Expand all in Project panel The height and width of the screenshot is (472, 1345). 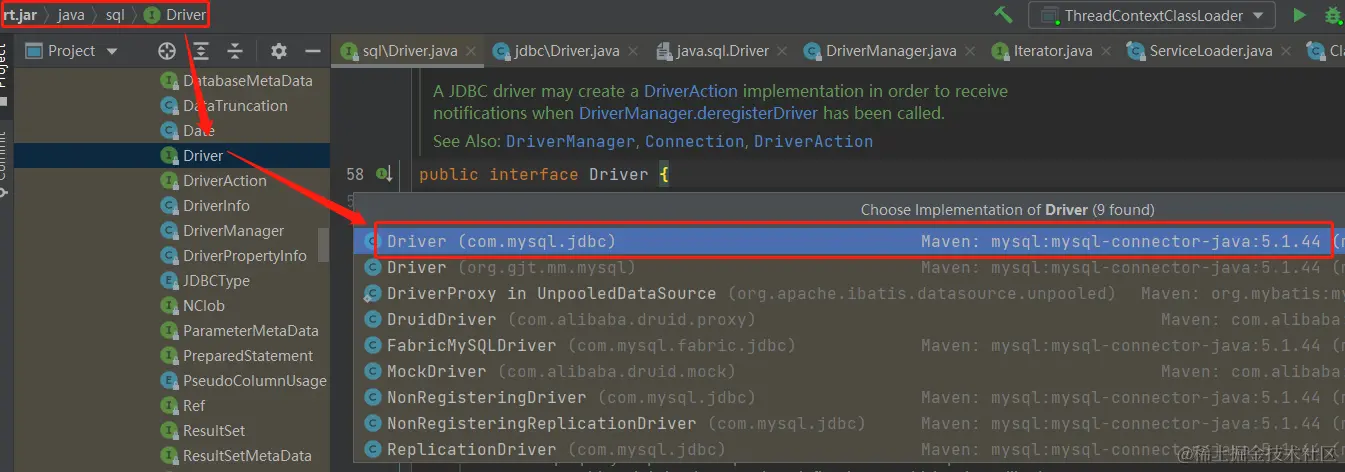(x=201, y=51)
